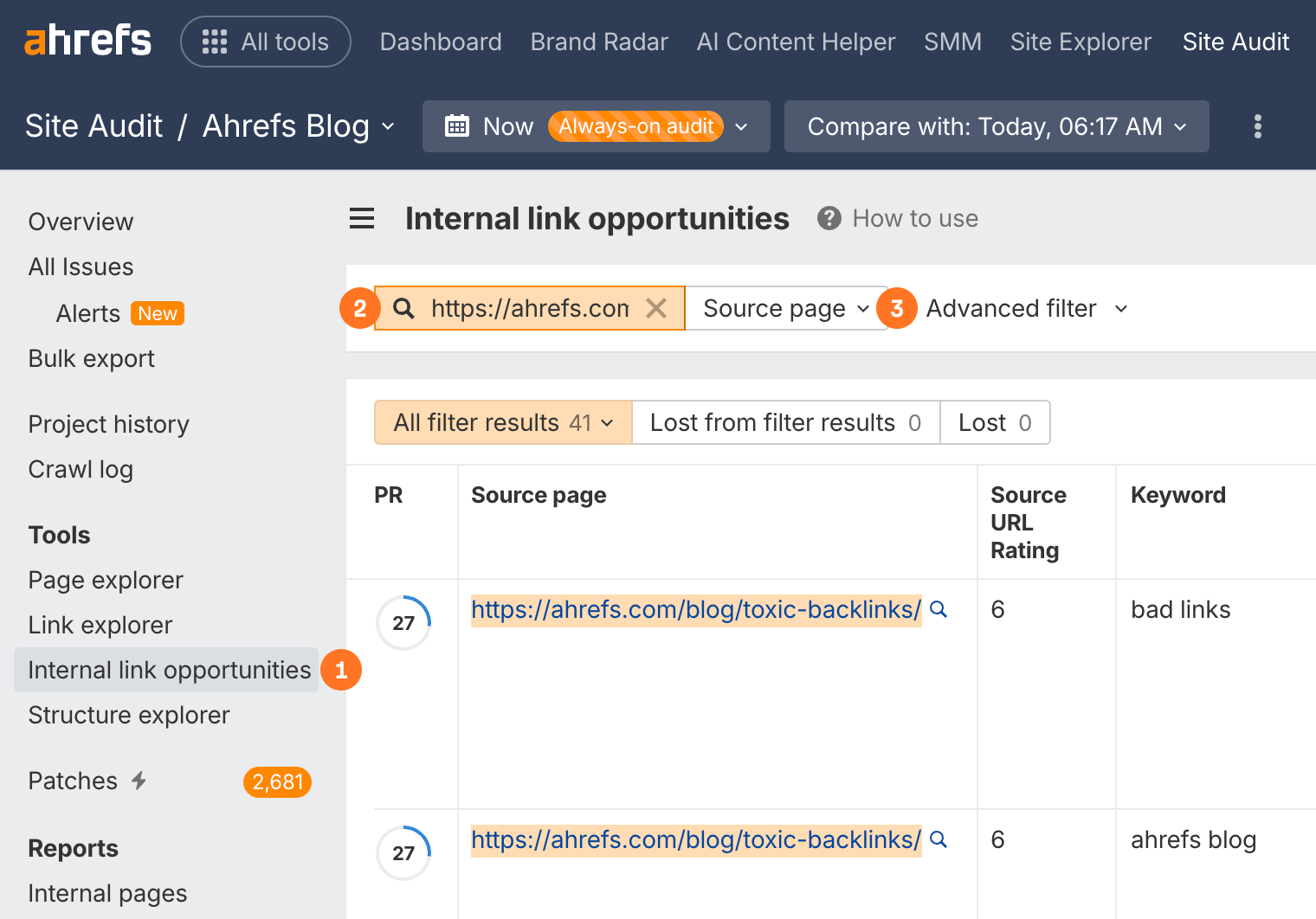Open the All tools grid menu

(214, 41)
